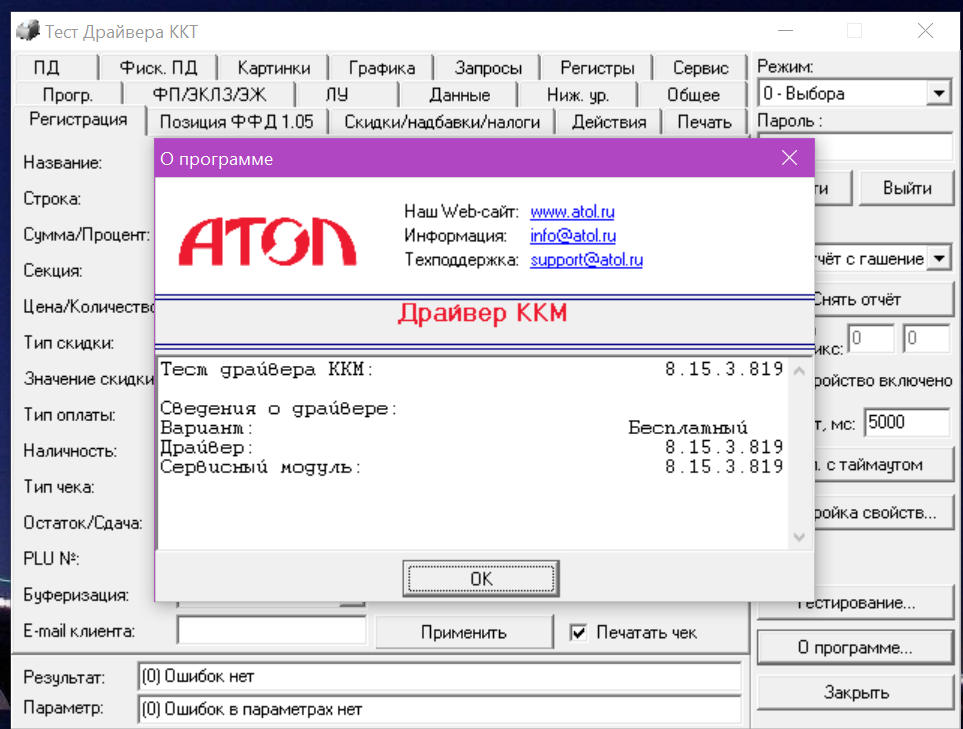Click the ATOL logo image
This screenshot has height=729, width=963.
(x=267, y=241)
